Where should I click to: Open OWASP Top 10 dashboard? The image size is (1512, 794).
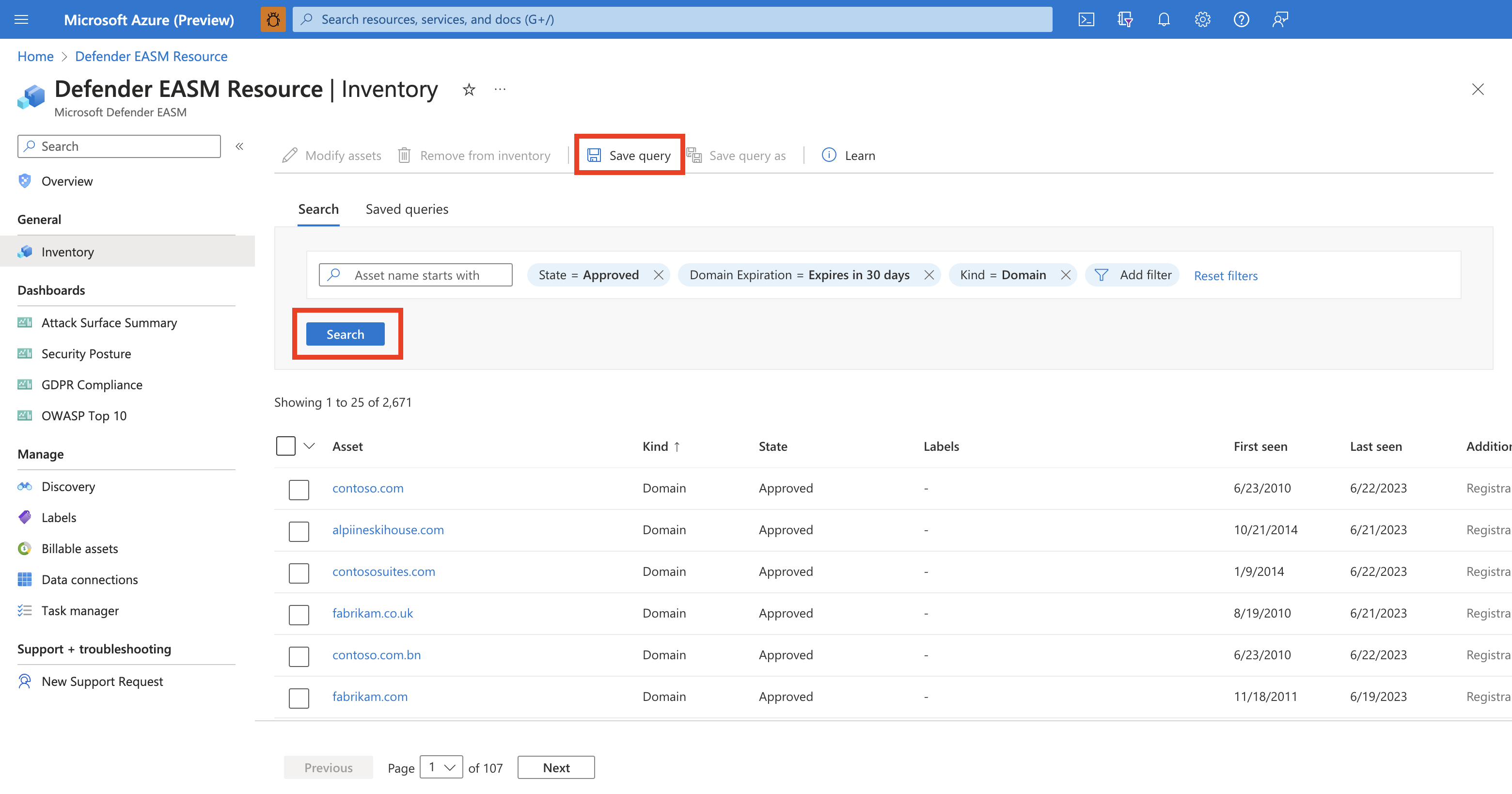tap(84, 415)
